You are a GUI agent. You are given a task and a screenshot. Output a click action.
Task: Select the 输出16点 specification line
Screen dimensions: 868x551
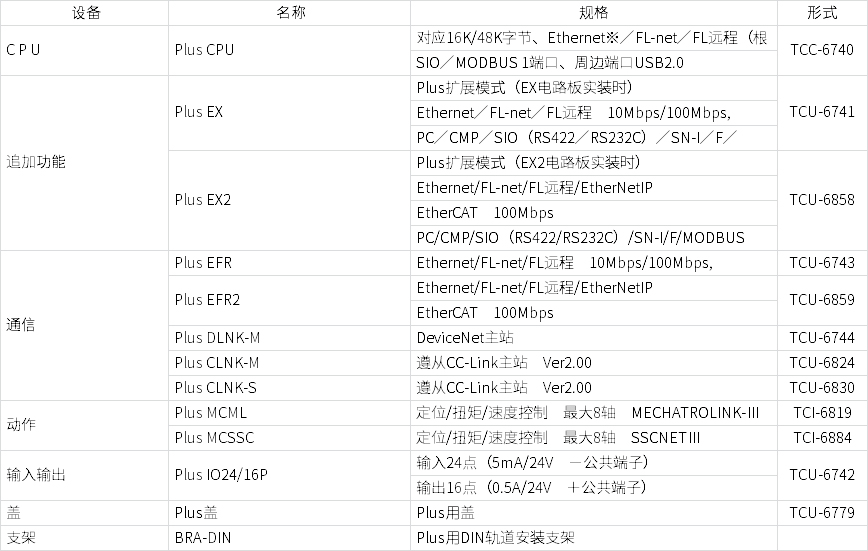pyautogui.click(x=533, y=488)
